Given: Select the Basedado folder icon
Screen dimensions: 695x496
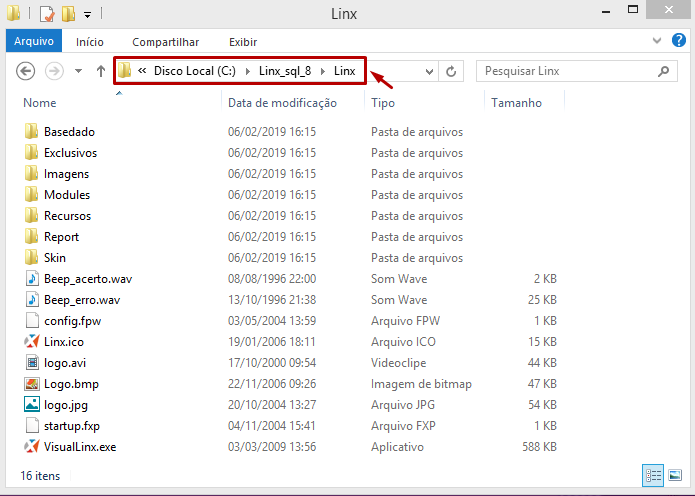Looking at the screenshot, I should click(x=31, y=131).
